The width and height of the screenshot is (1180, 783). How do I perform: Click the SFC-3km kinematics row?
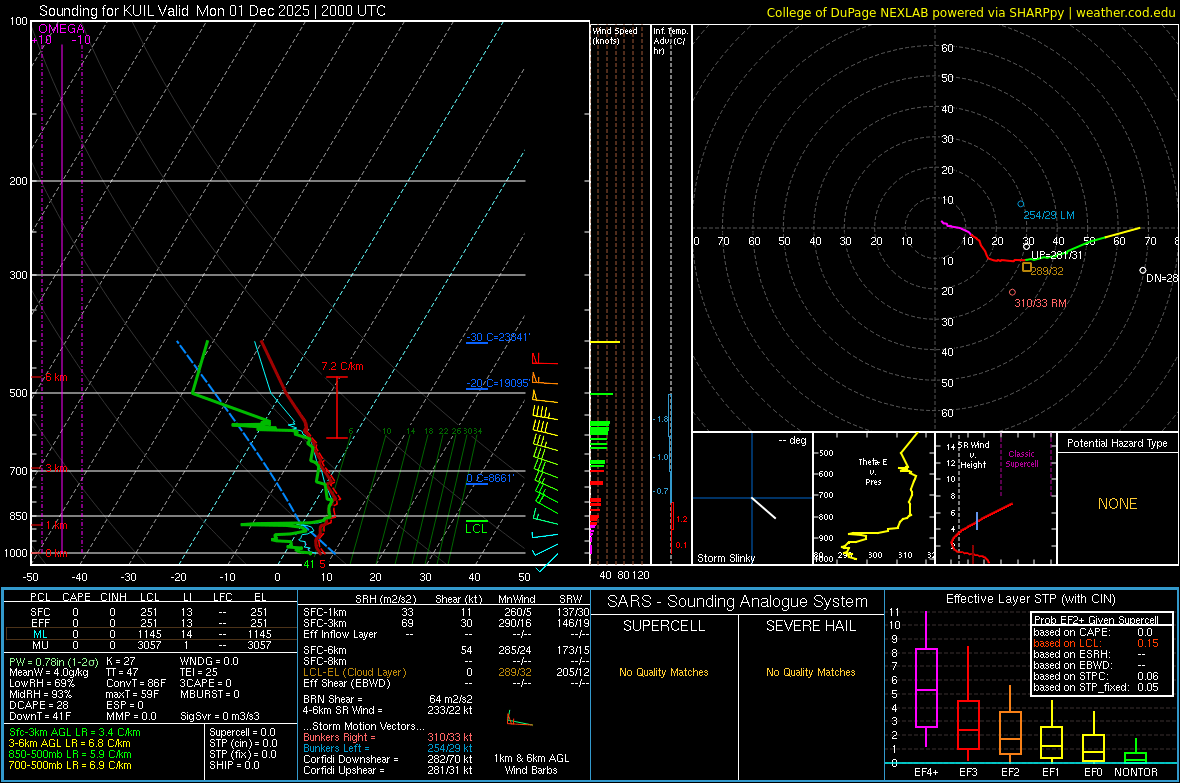(x=446, y=623)
